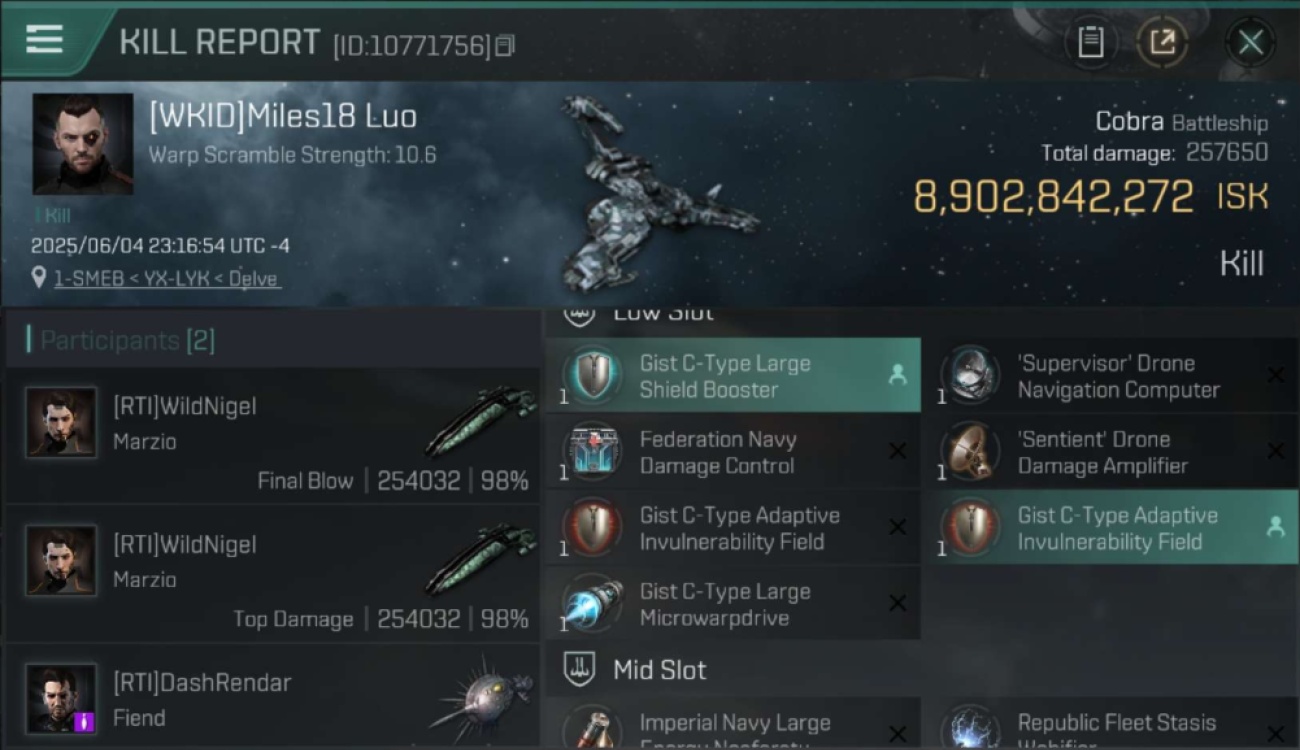Copy the kill report ID
This screenshot has height=750, width=1300.
(505, 45)
